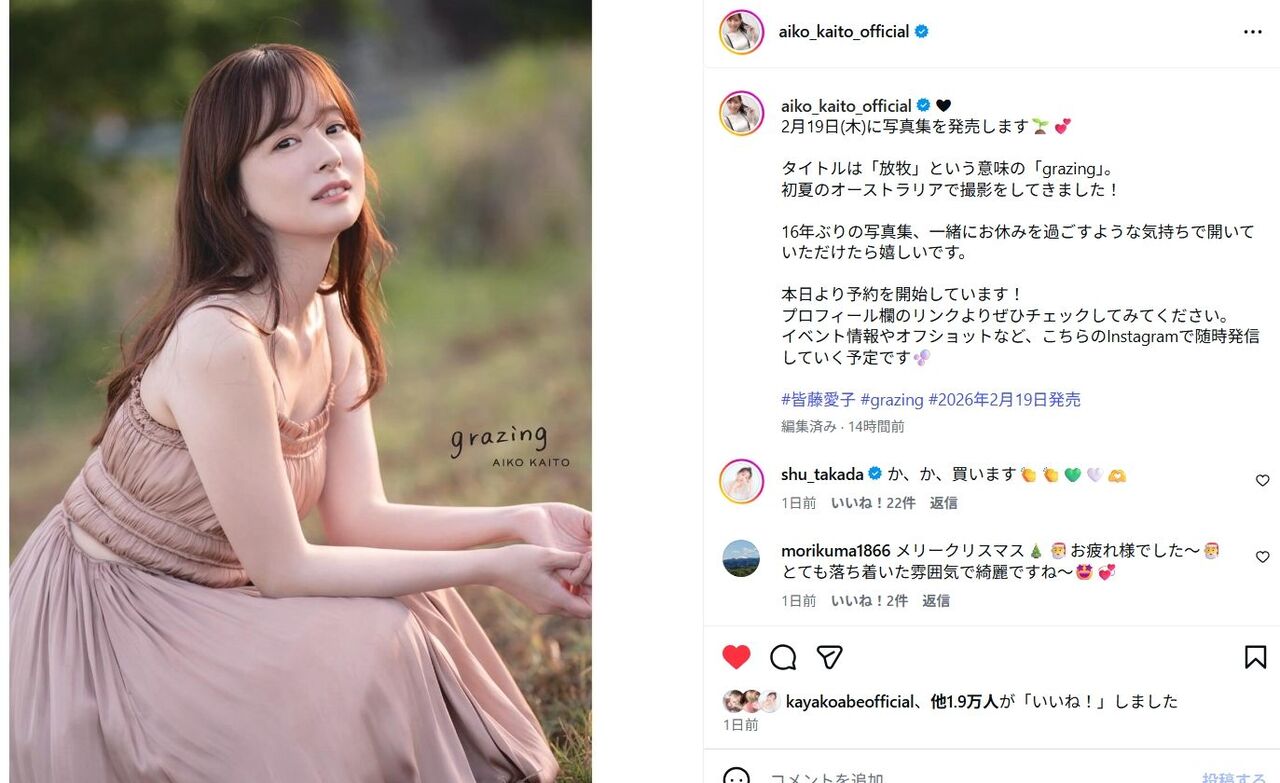Open aiko_kaito_official header profile picture

741,32
